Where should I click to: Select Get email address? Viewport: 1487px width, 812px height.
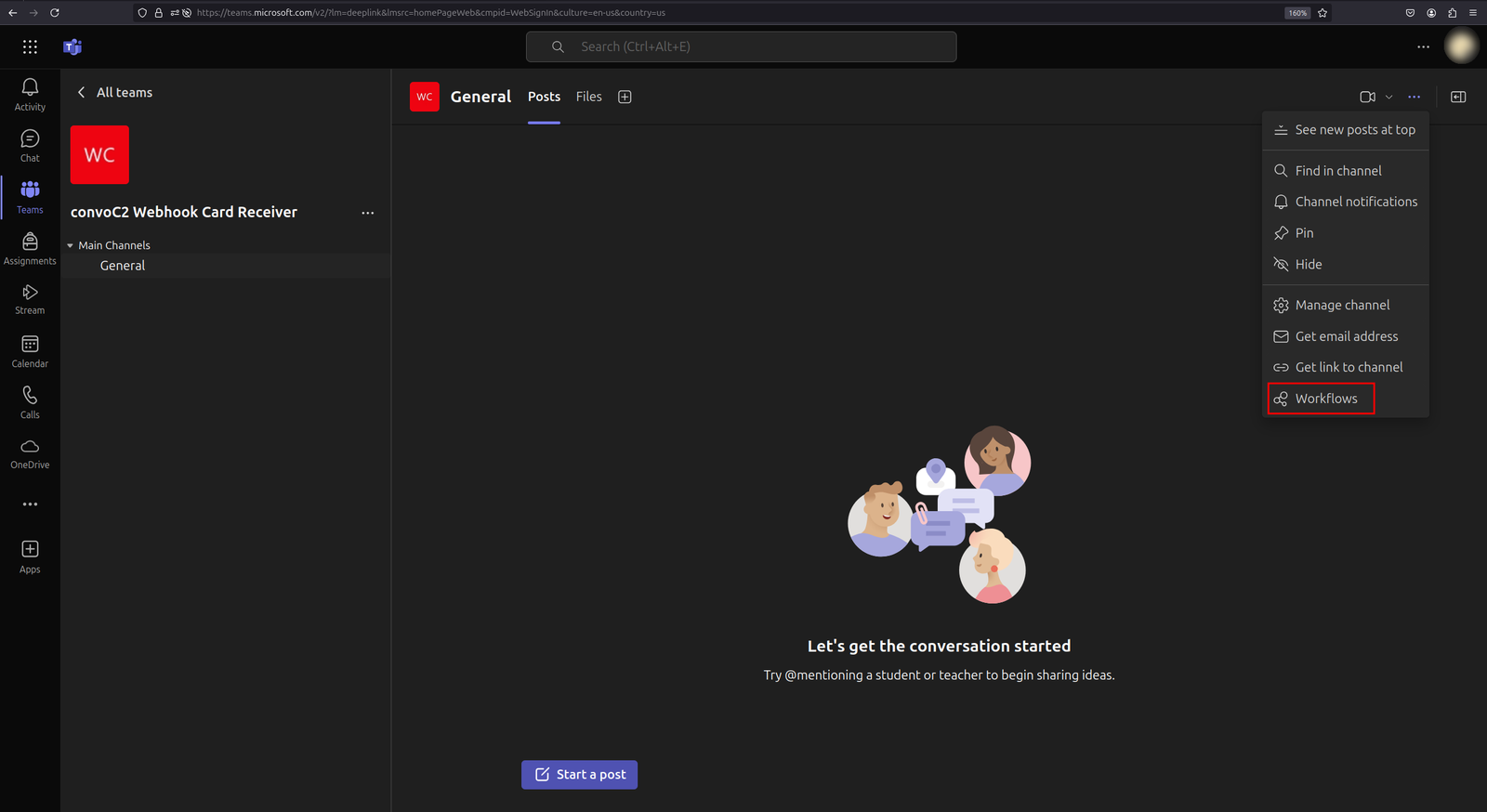(x=1345, y=336)
